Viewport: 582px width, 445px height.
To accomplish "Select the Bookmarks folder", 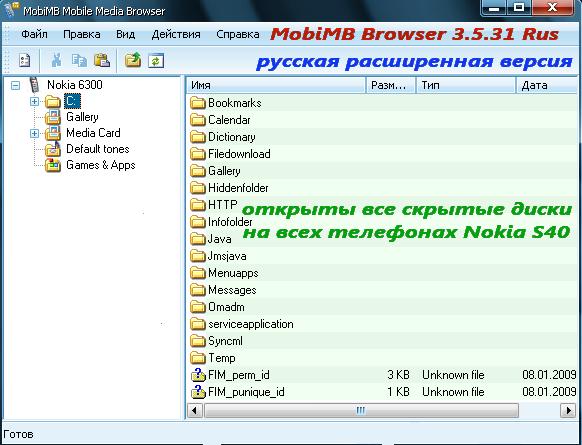I will (x=235, y=103).
